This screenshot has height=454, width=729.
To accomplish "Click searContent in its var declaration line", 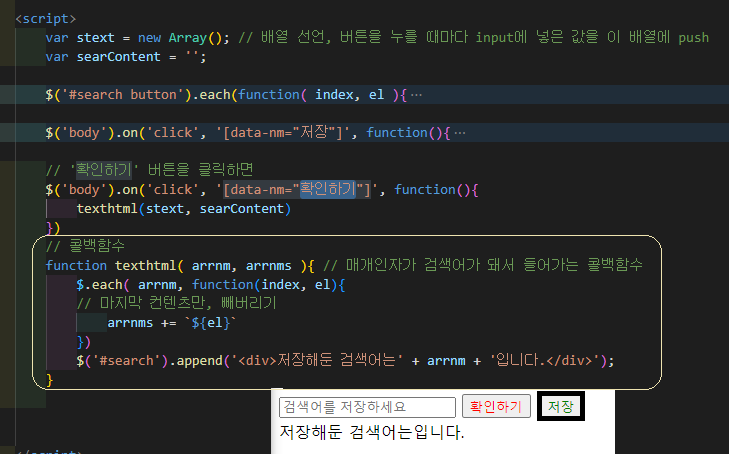I will pyautogui.click(x=119, y=57).
